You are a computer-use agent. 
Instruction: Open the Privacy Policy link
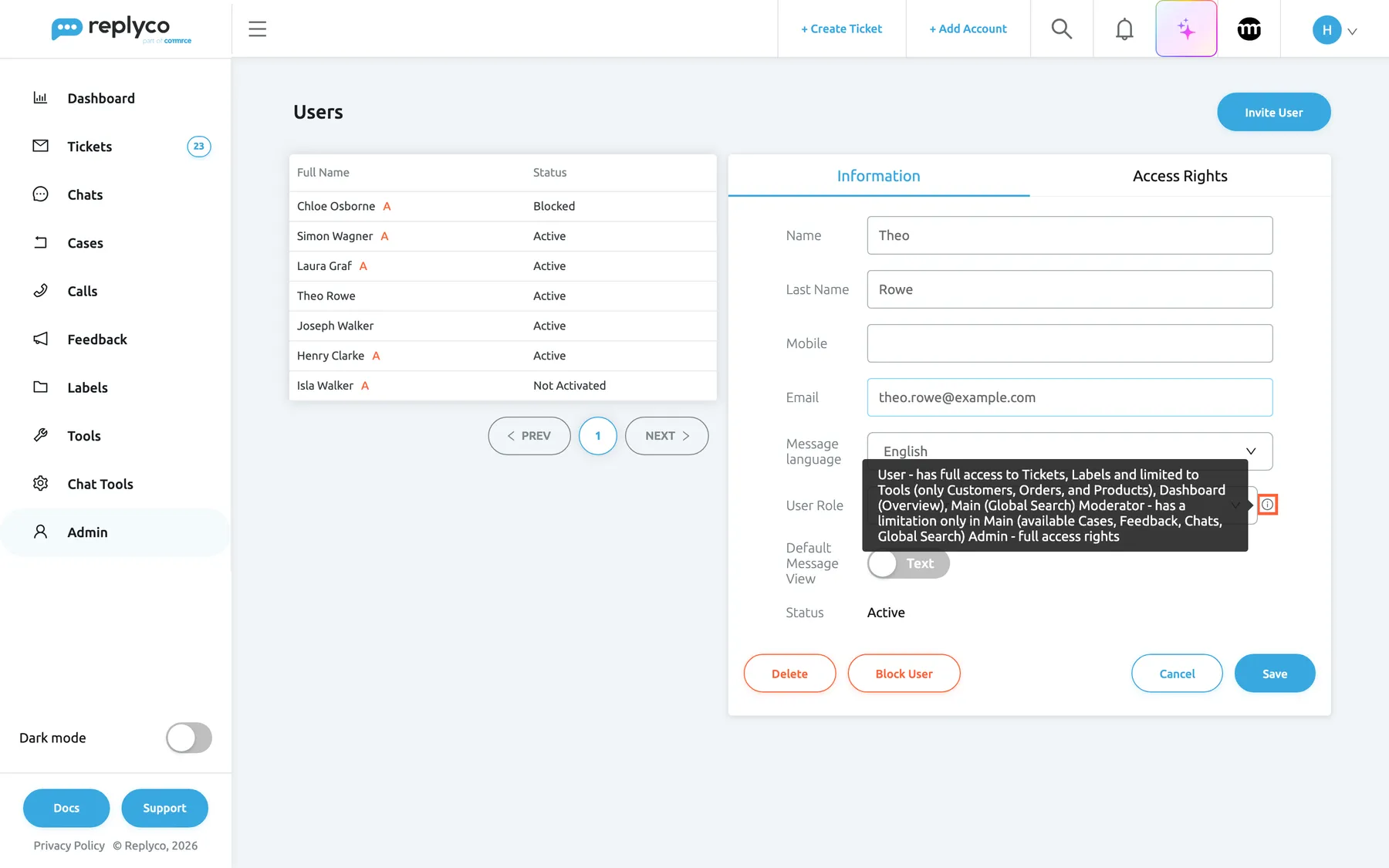[x=69, y=846]
